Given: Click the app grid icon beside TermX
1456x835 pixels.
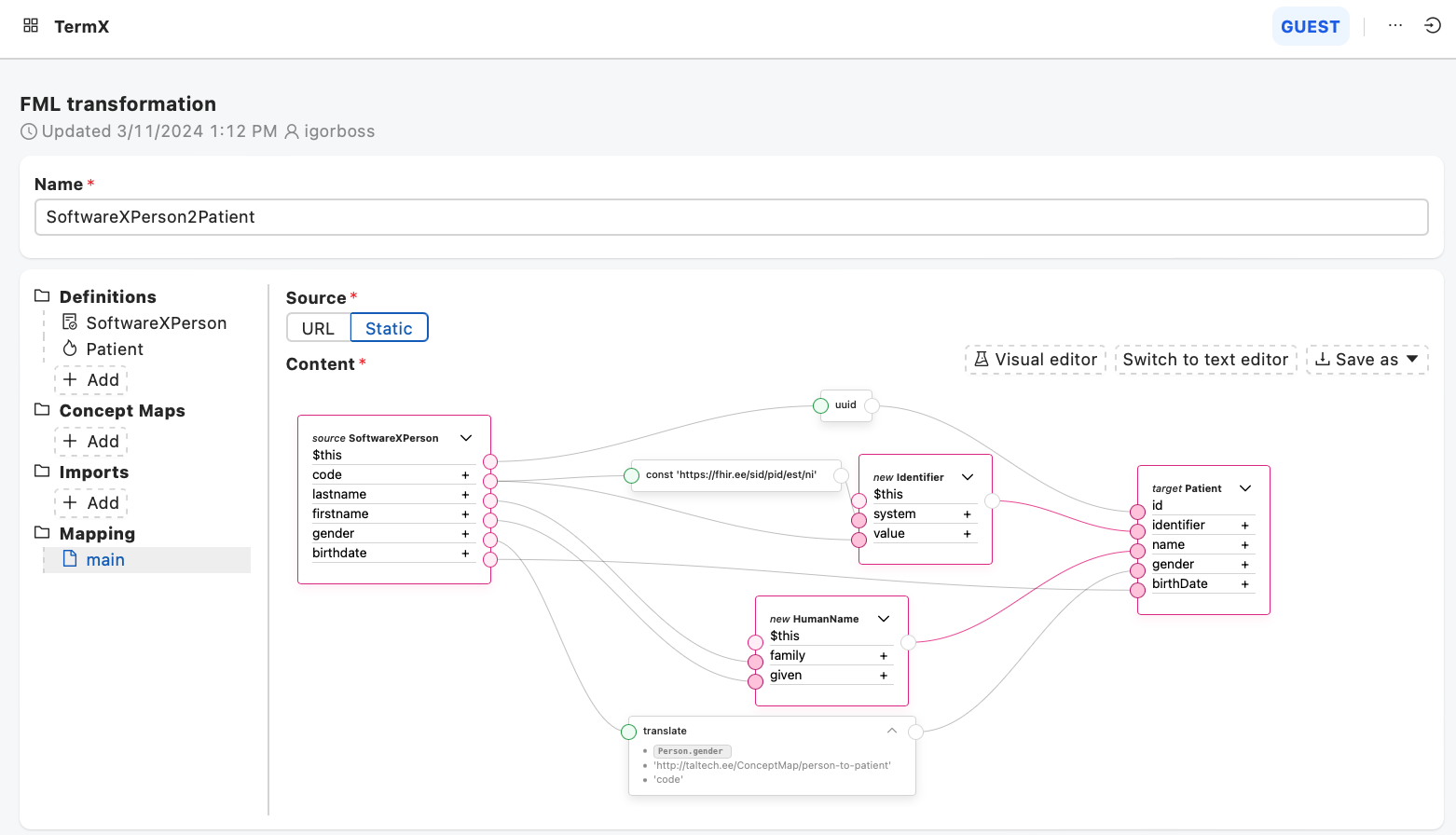Looking at the screenshot, I should [31, 25].
